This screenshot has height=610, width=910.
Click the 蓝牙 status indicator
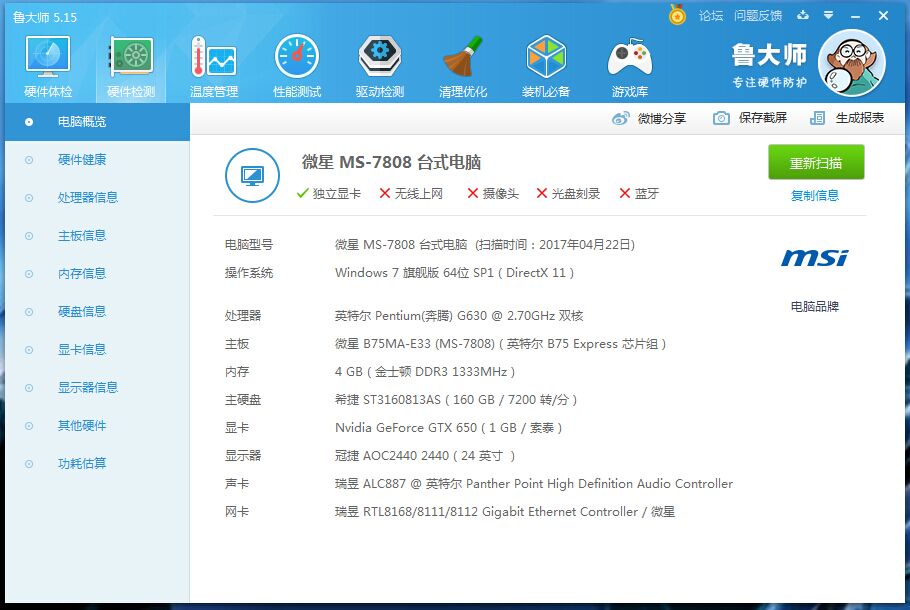coord(639,193)
